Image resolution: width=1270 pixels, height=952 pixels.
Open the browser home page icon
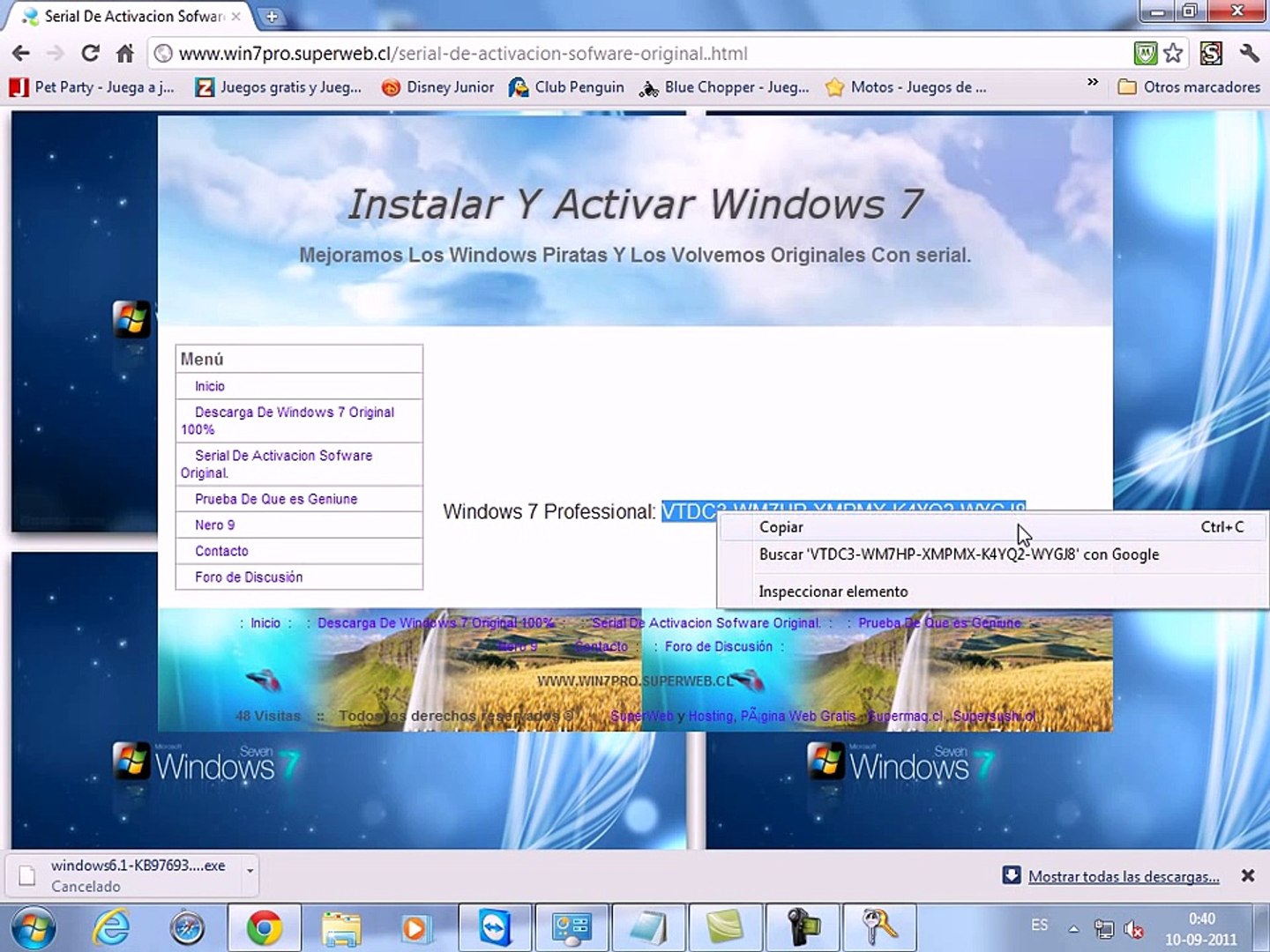point(125,54)
